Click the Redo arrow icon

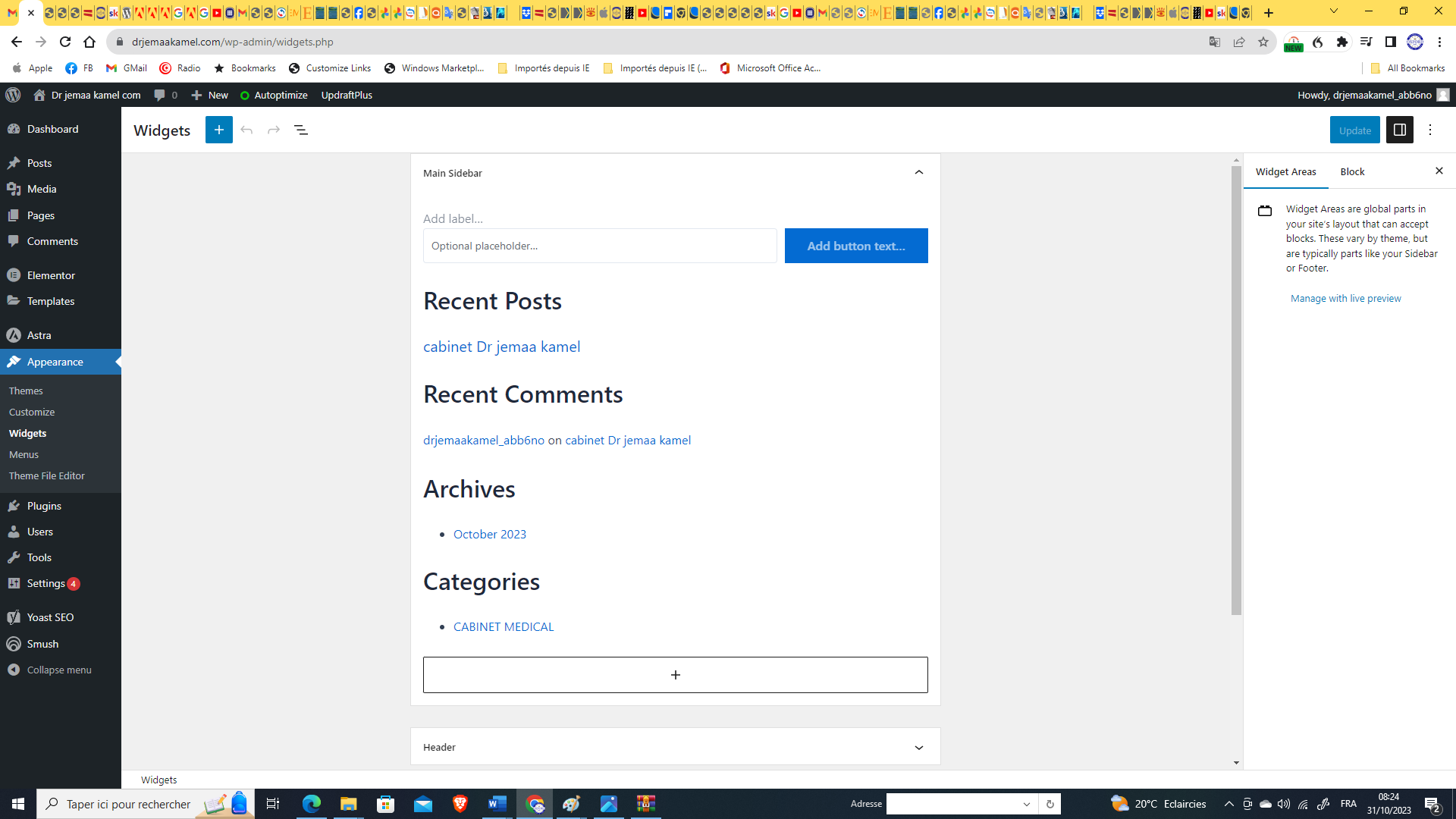[x=274, y=130]
